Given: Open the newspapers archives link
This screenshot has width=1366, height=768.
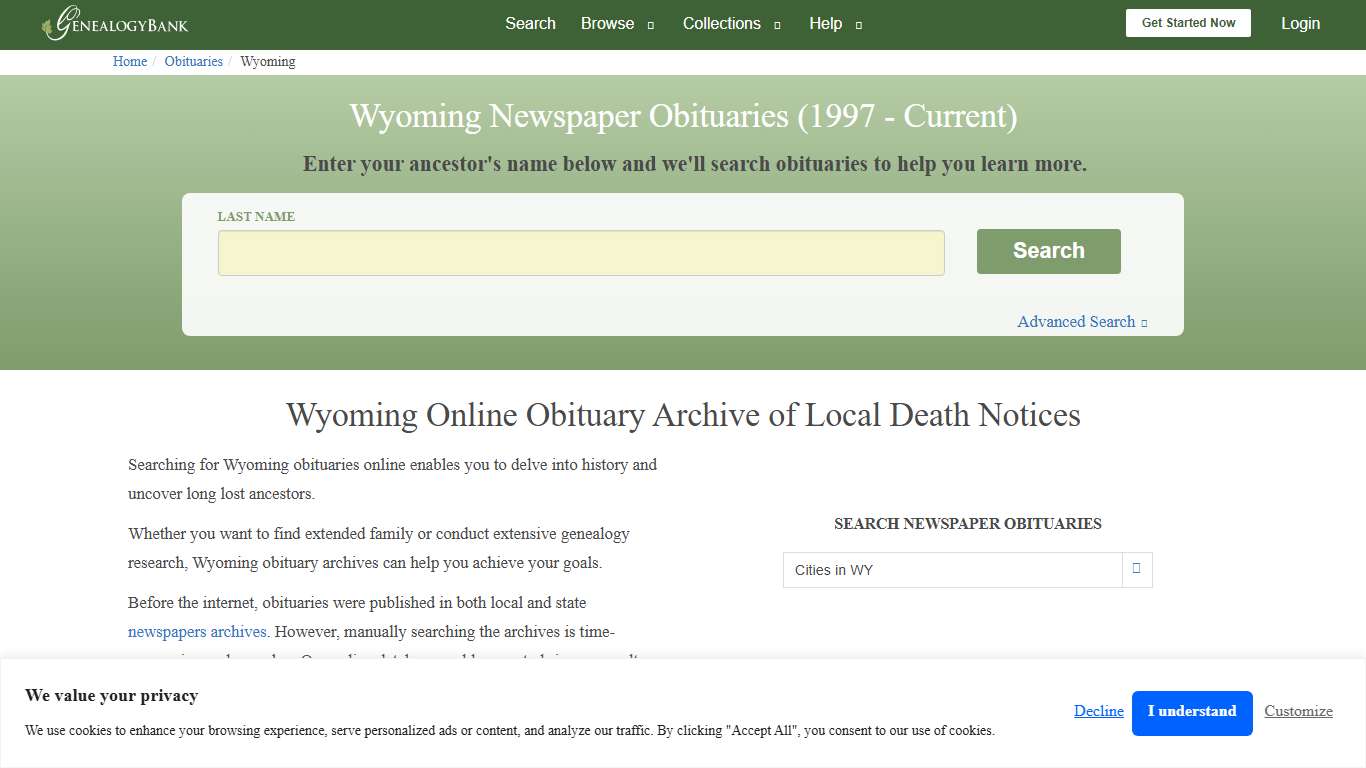Looking at the screenshot, I should point(197,631).
